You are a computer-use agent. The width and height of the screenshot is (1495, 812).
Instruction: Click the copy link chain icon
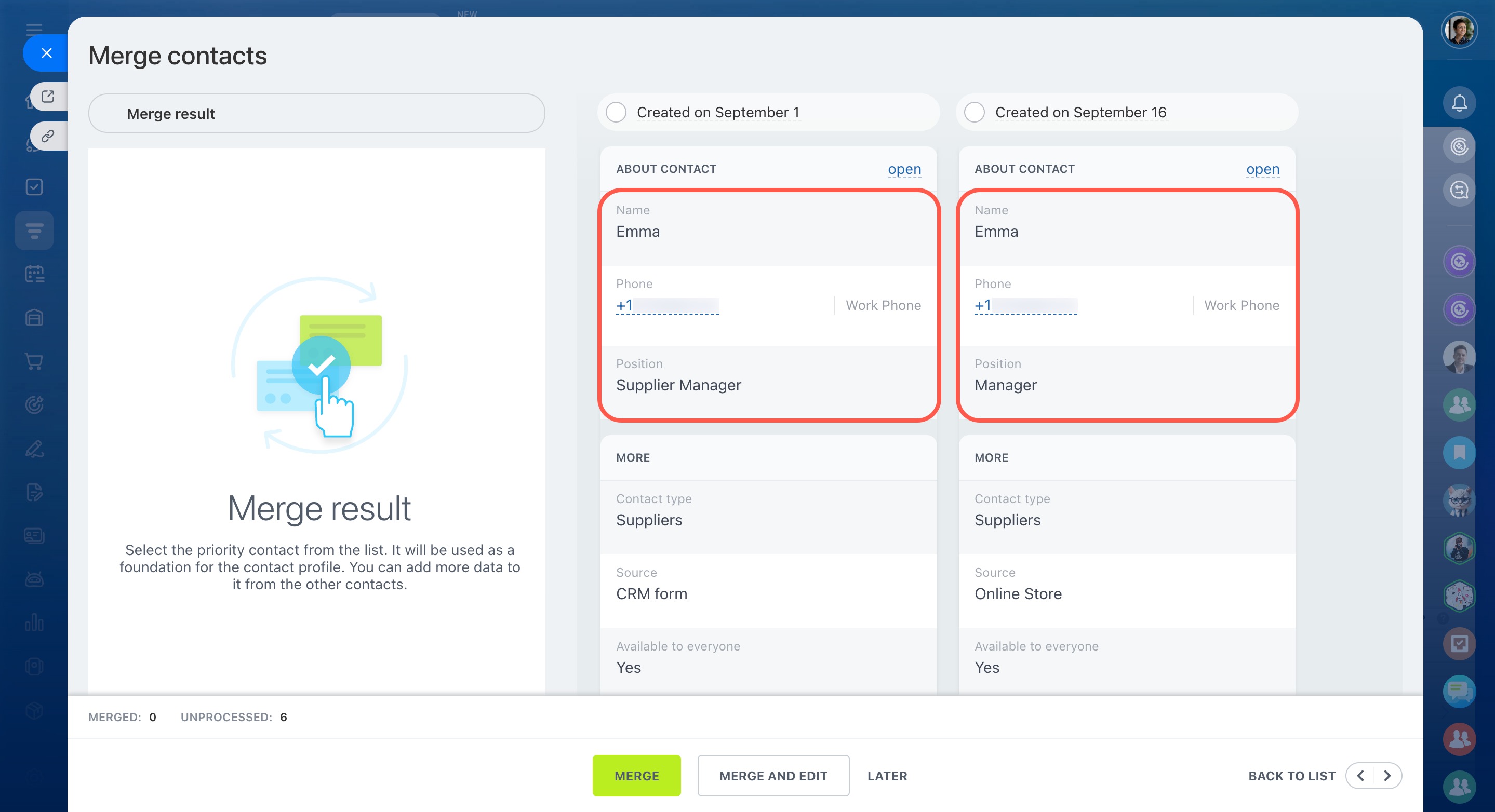point(48,136)
